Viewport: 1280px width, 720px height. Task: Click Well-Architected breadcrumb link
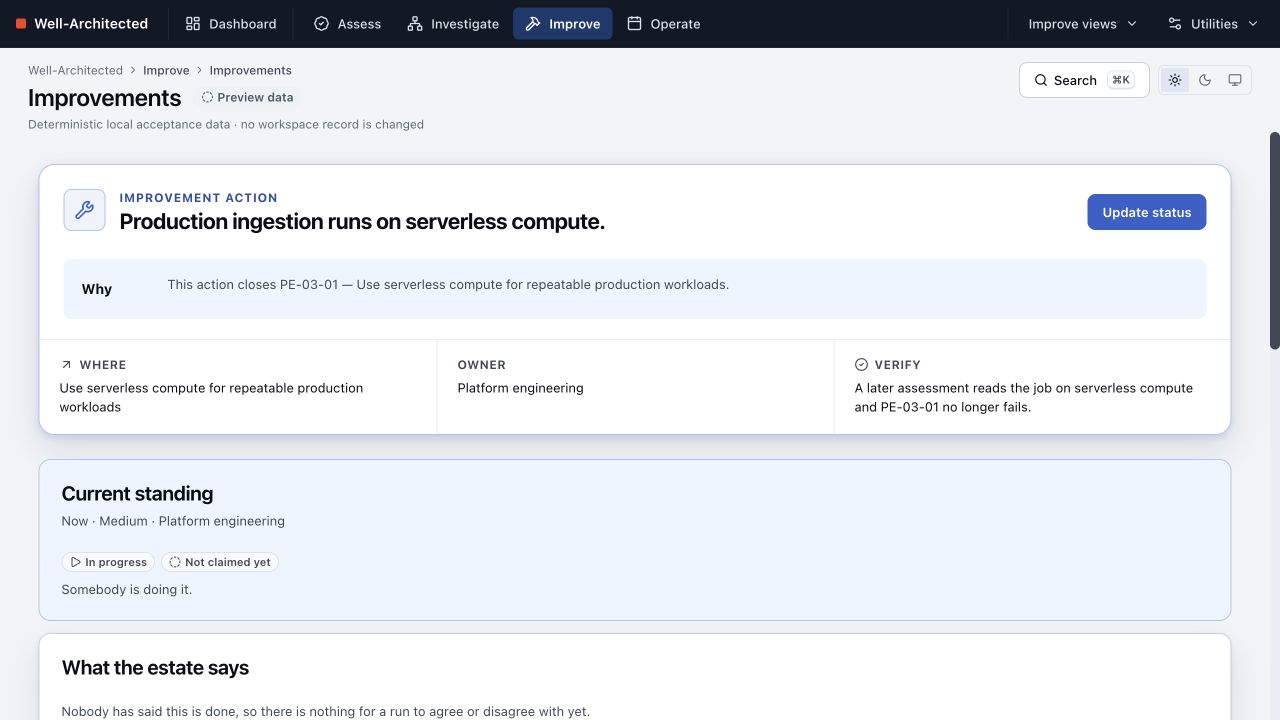(75, 70)
